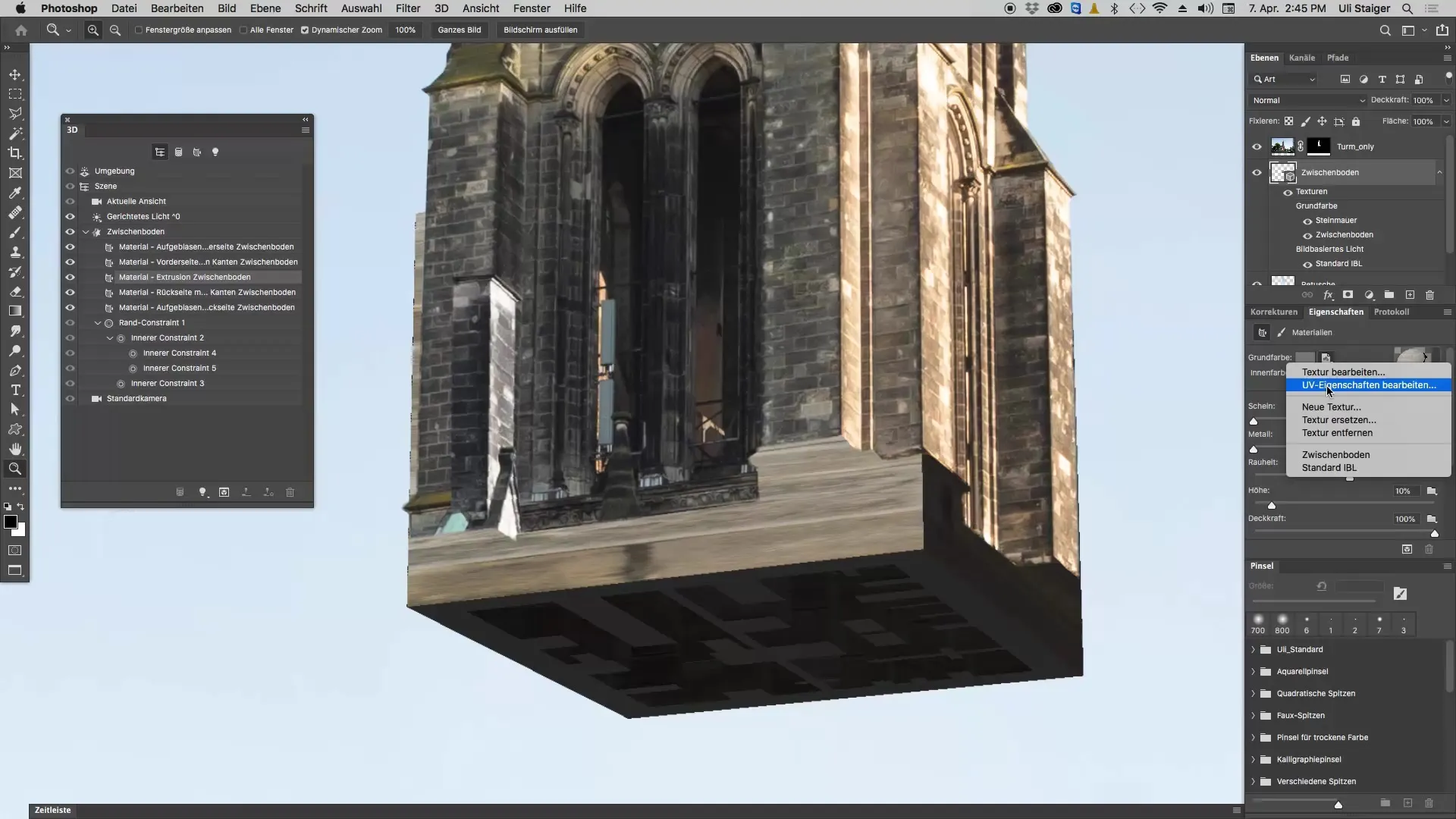Add new light in 3D panel footer
Screen dimensions: 1456x819
tap(202, 492)
